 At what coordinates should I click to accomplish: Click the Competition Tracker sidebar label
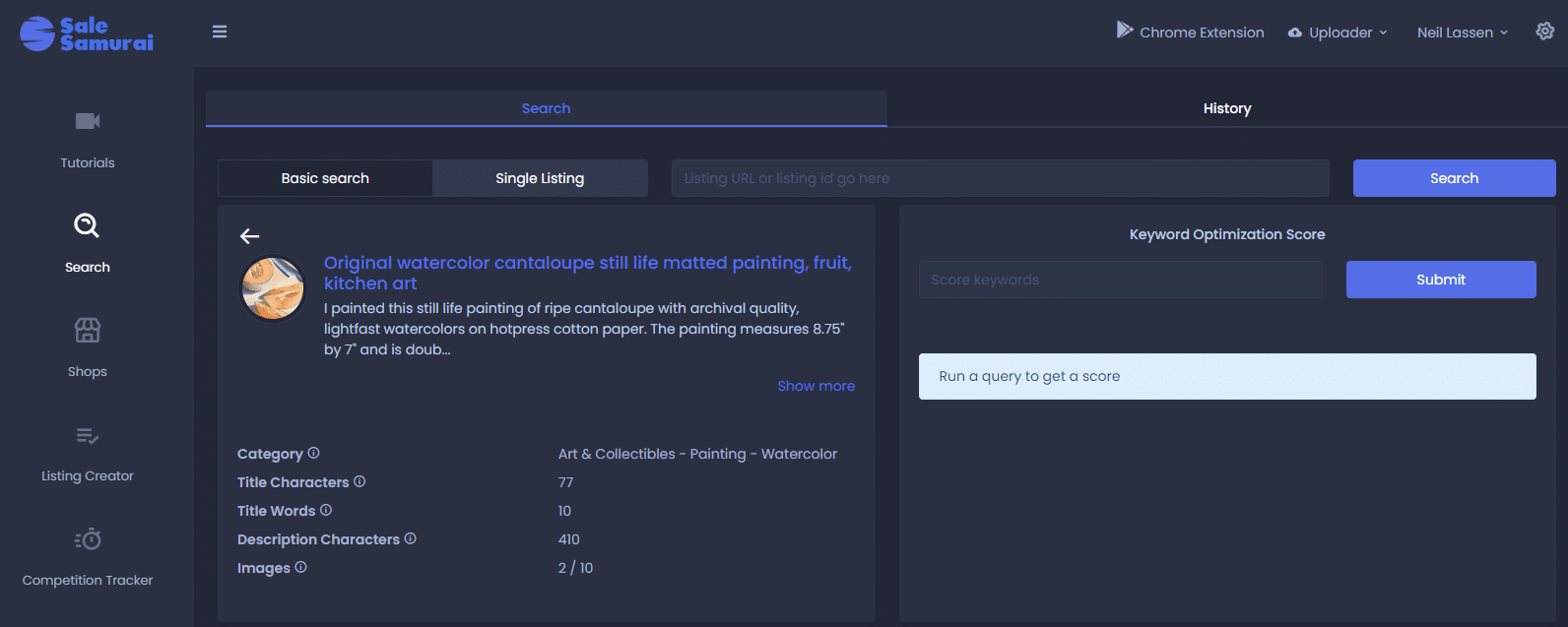point(88,580)
